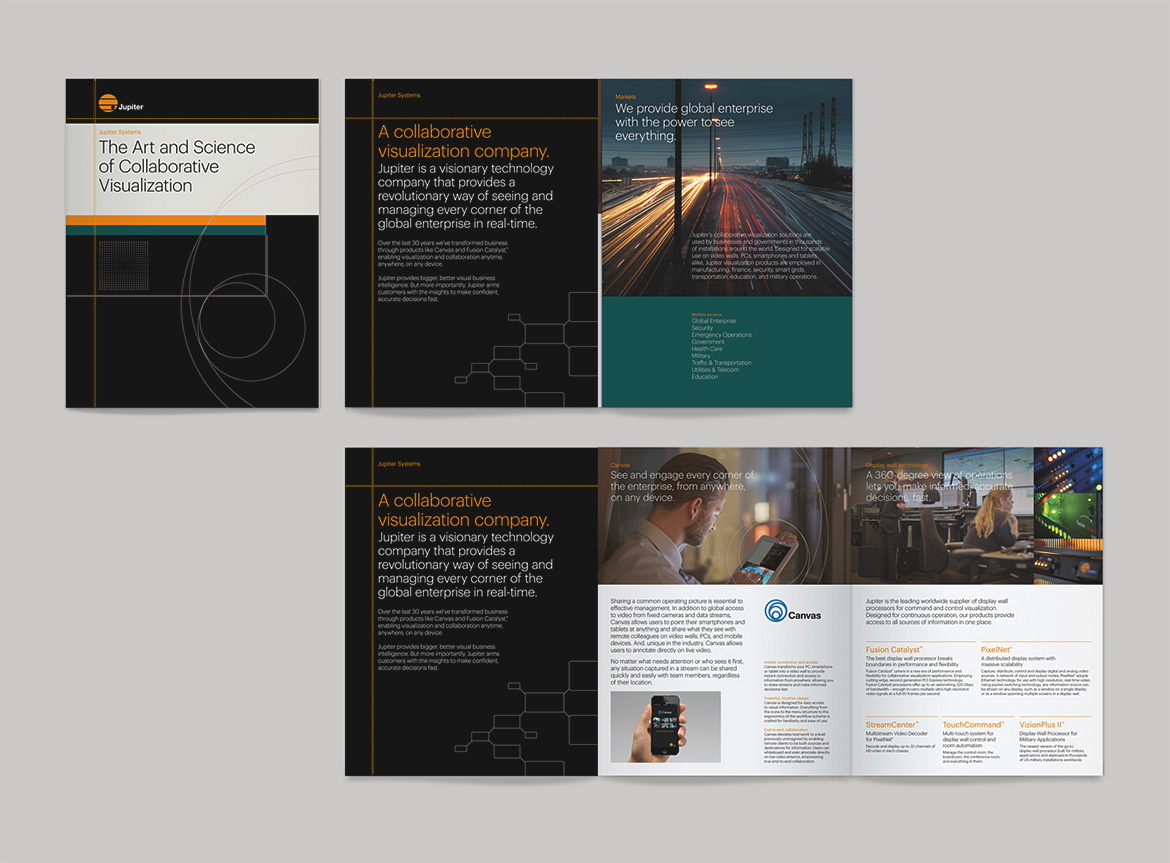Click the "VizionPlus II" product heading

[1042, 725]
